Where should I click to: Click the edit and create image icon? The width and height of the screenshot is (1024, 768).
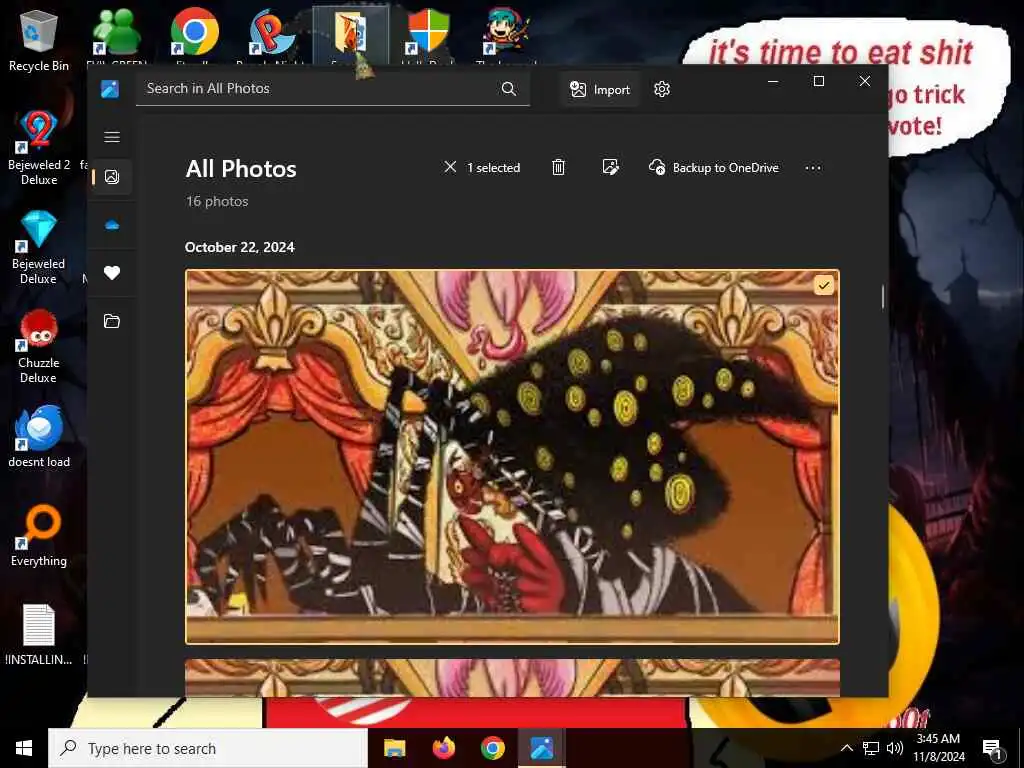tap(610, 167)
